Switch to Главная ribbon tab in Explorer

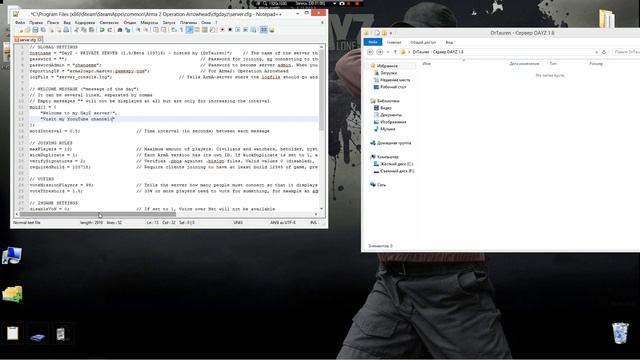394,42
